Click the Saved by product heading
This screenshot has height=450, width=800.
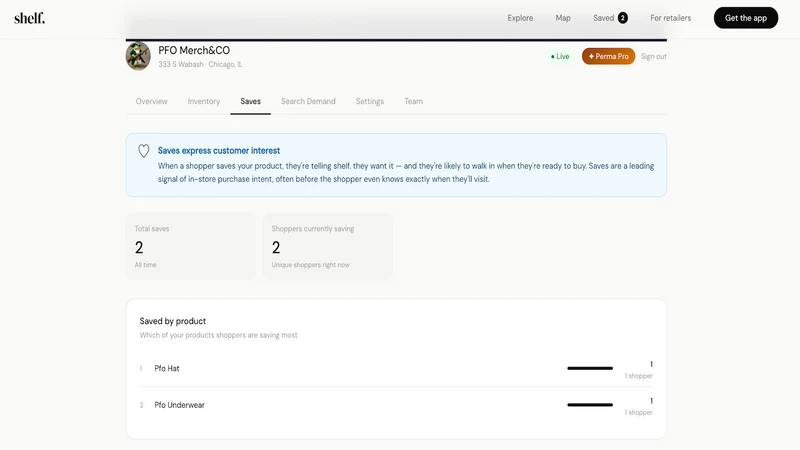click(173, 321)
